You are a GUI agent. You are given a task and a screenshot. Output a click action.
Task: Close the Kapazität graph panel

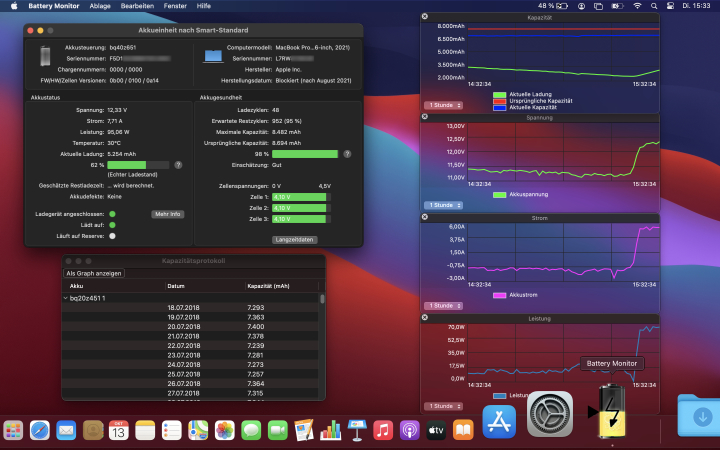425,17
